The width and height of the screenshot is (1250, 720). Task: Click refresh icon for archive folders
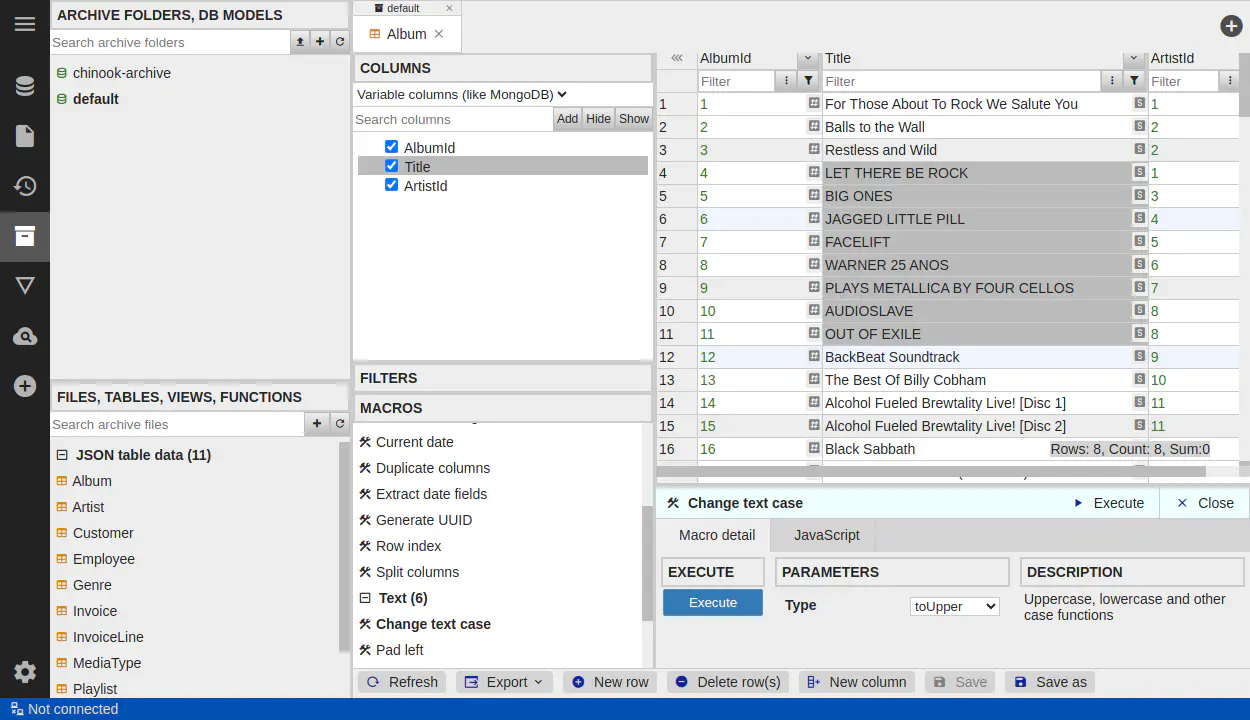coord(340,42)
